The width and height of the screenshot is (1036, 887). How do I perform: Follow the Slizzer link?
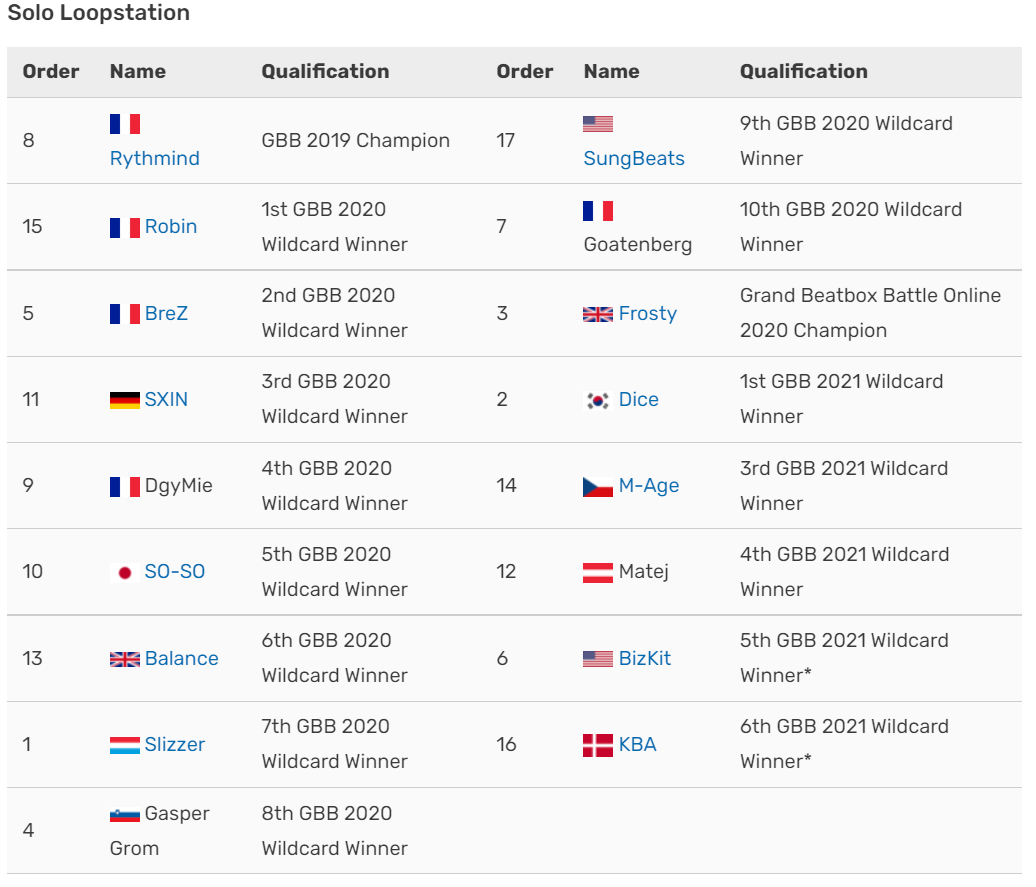coord(175,744)
